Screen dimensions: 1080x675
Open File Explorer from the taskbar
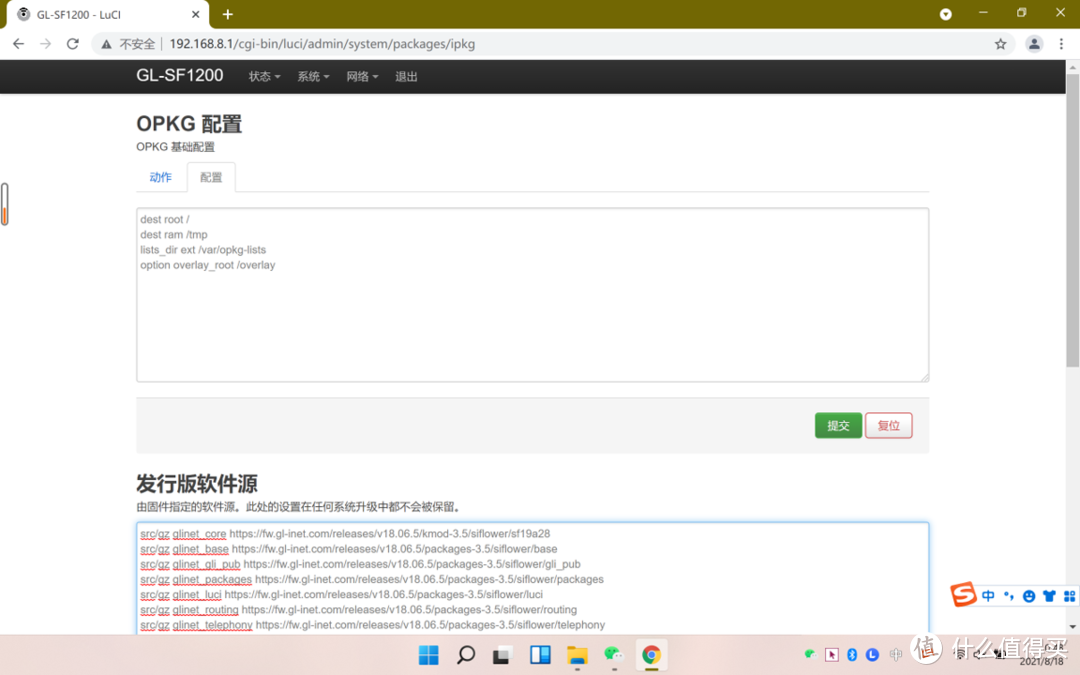coord(577,655)
